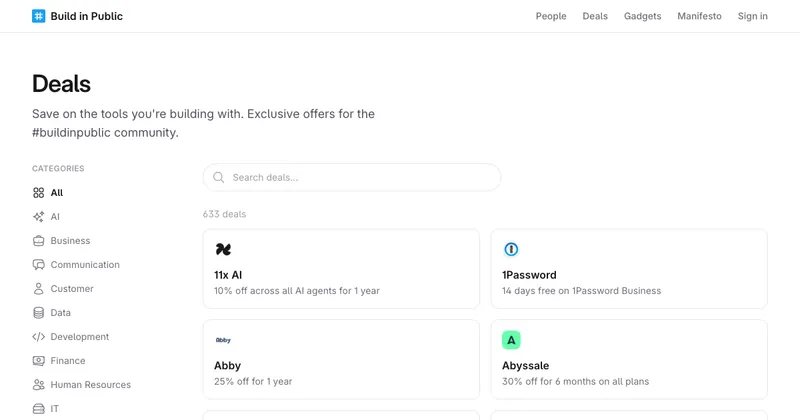This screenshot has width=800, height=420.
Task: Click the AI sparkles icon
Action: point(39,217)
